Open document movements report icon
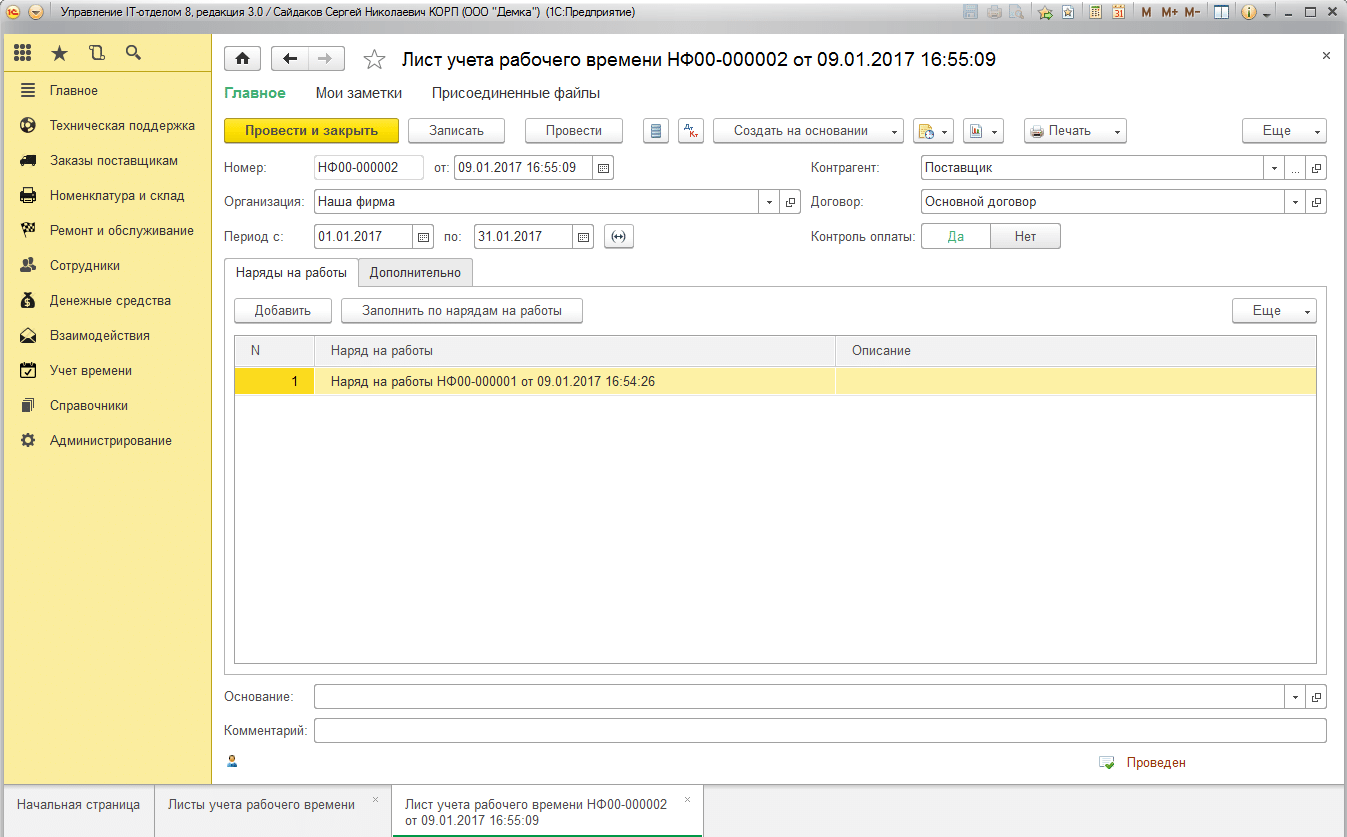This screenshot has width=1347, height=837. click(x=656, y=131)
